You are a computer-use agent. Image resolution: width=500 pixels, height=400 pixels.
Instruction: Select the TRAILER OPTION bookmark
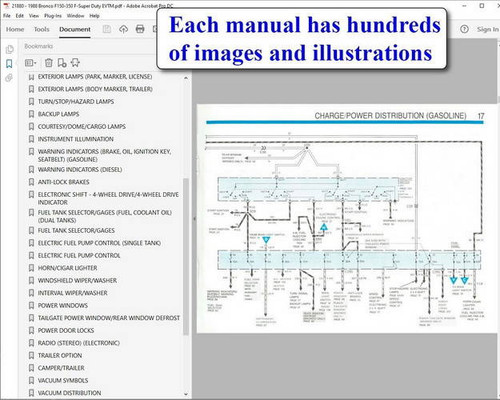pos(60,356)
